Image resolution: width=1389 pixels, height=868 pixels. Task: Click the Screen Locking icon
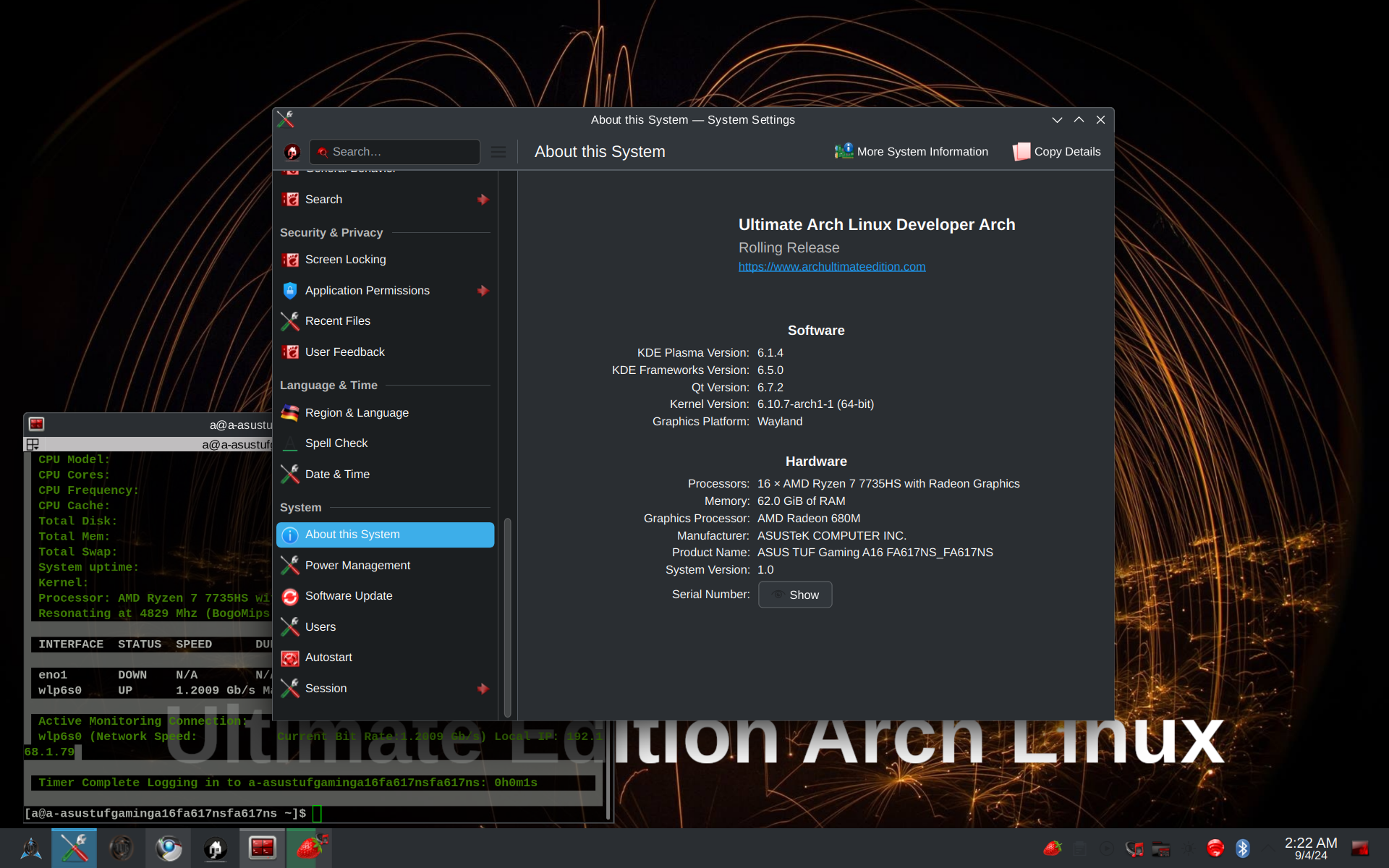[290, 260]
